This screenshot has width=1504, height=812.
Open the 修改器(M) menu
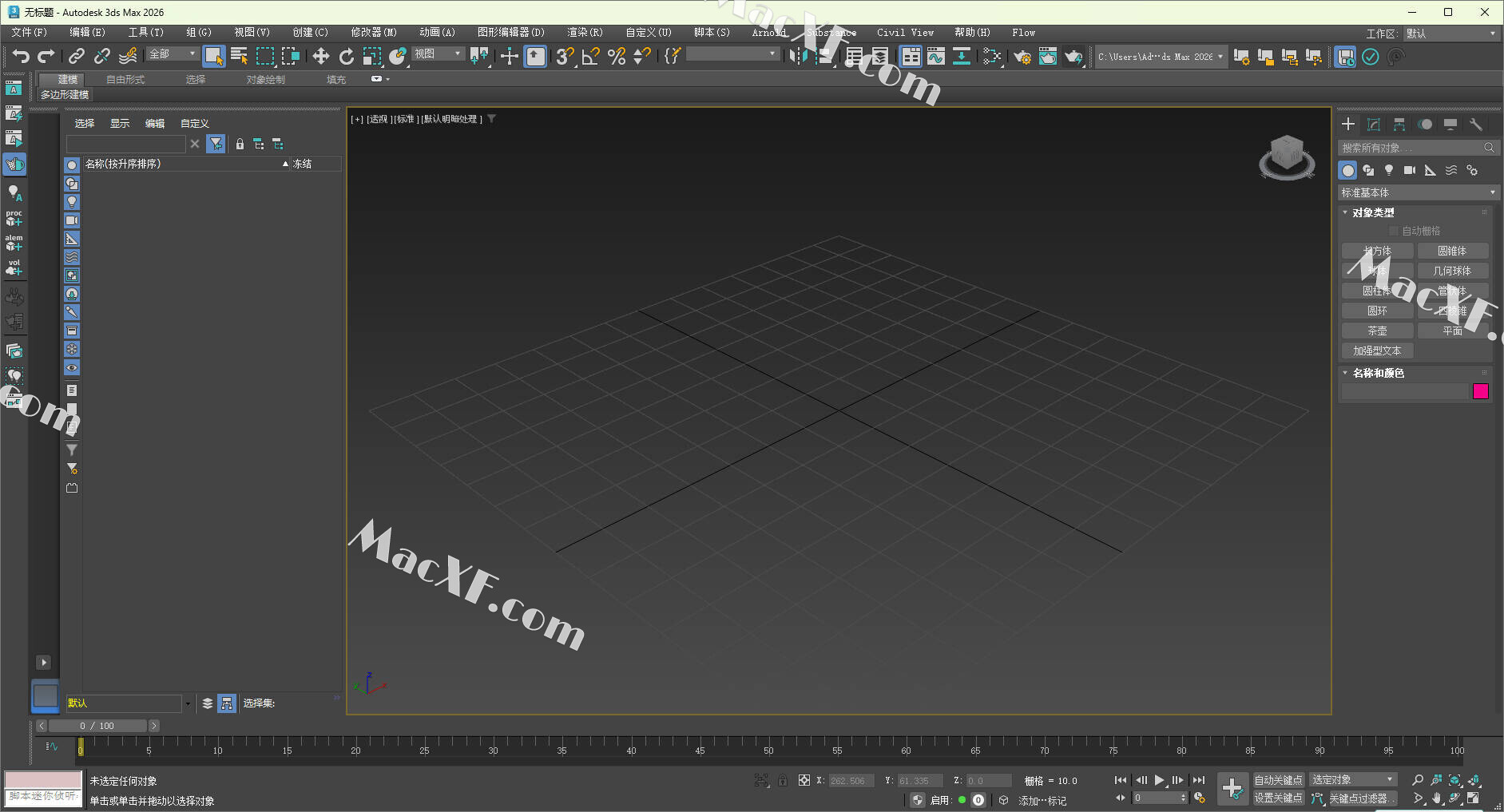[x=374, y=33]
